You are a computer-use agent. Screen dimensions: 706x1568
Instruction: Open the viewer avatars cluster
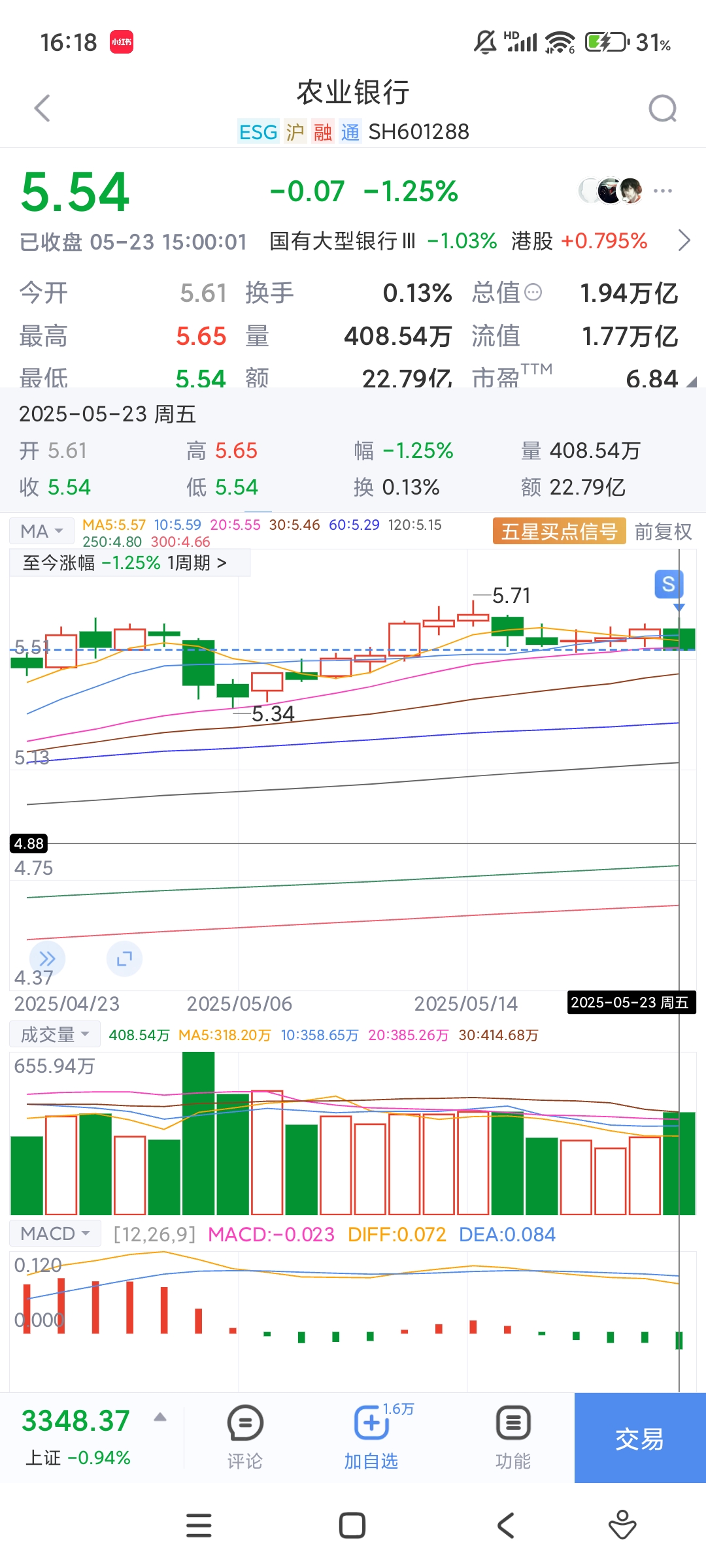coord(611,191)
